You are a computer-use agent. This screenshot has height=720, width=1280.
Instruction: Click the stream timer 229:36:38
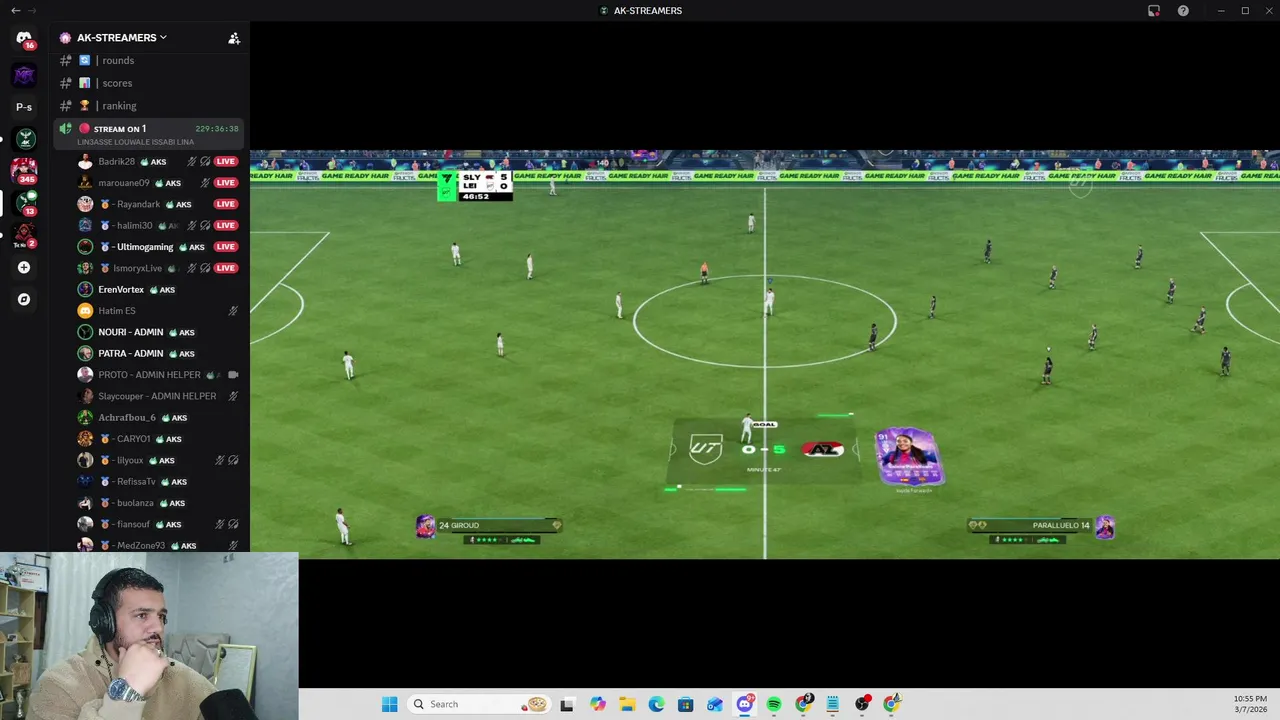(x=217, y=129)
